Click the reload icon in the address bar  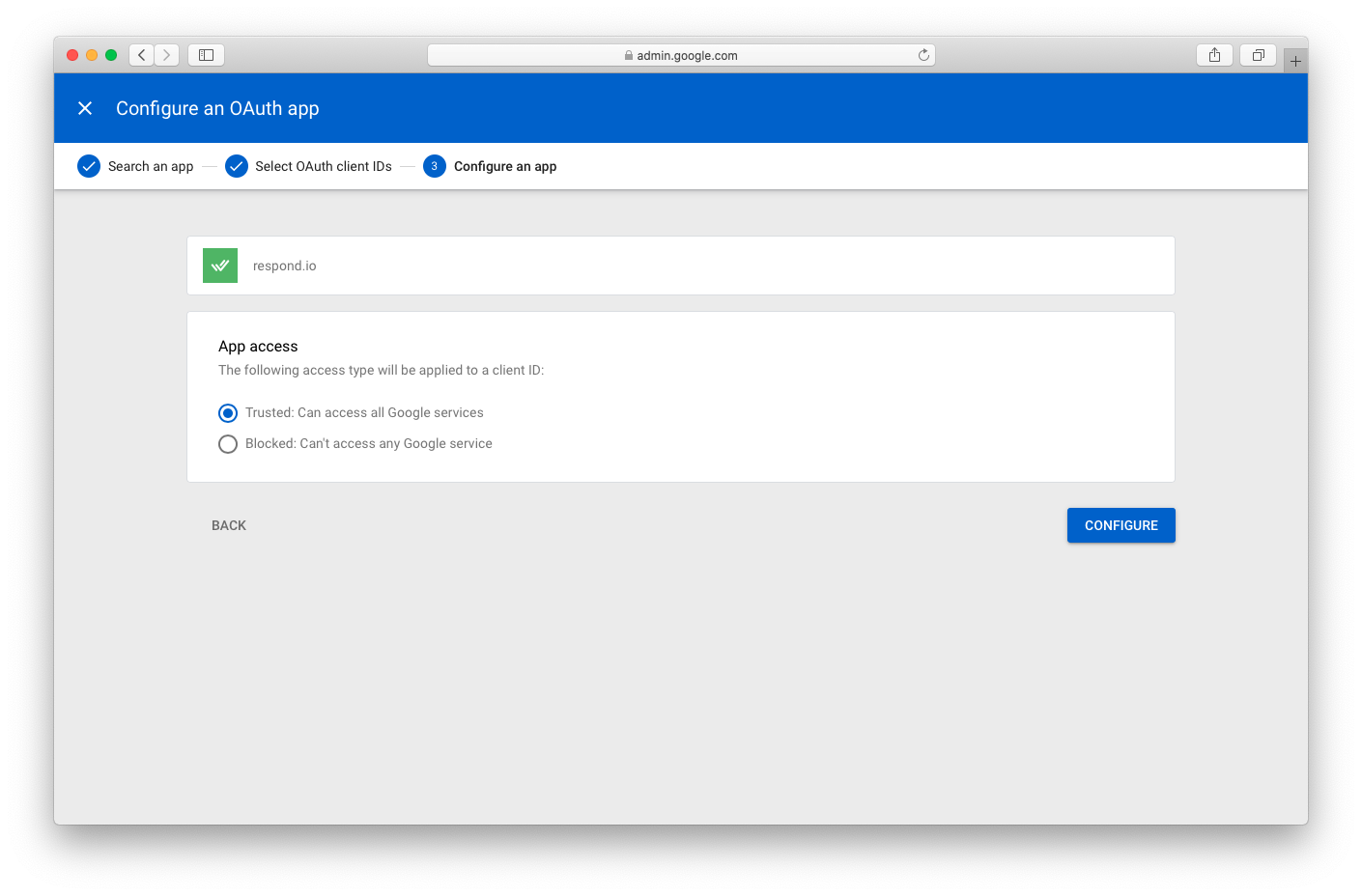point(923,55)
